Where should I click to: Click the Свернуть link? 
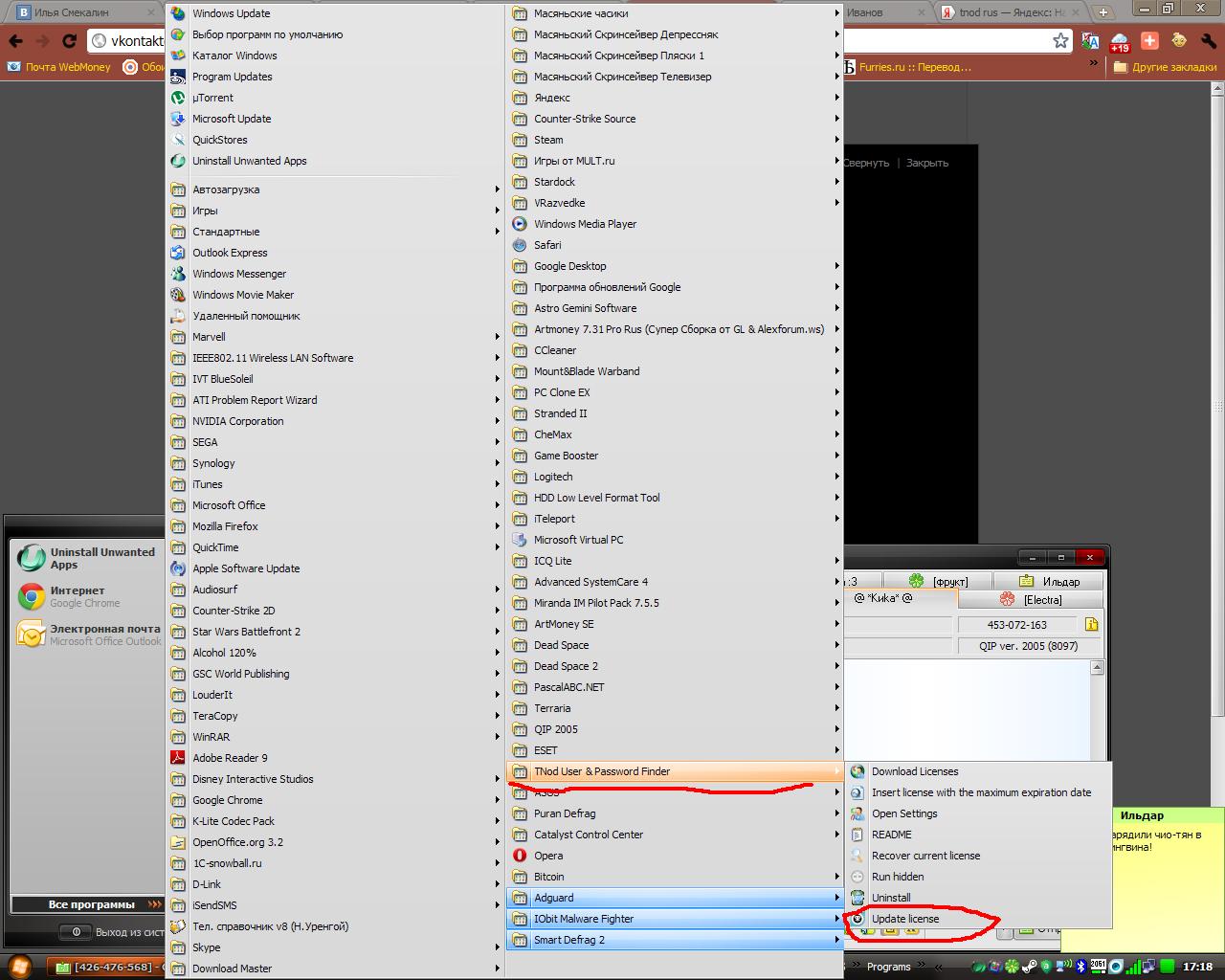866,163
